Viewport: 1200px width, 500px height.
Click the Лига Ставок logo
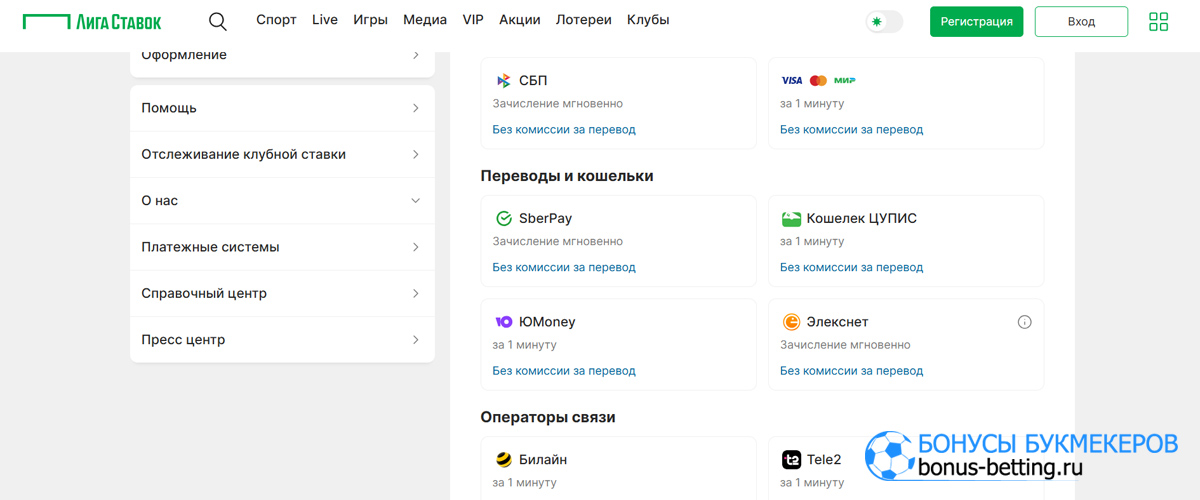point(92,21)
